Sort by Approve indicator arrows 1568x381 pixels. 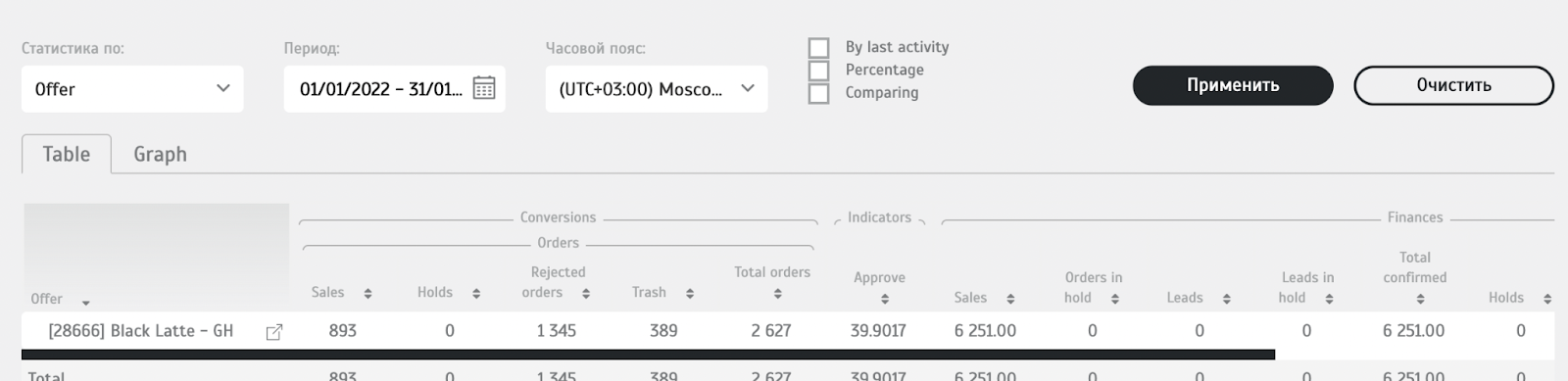pos(884,299)
